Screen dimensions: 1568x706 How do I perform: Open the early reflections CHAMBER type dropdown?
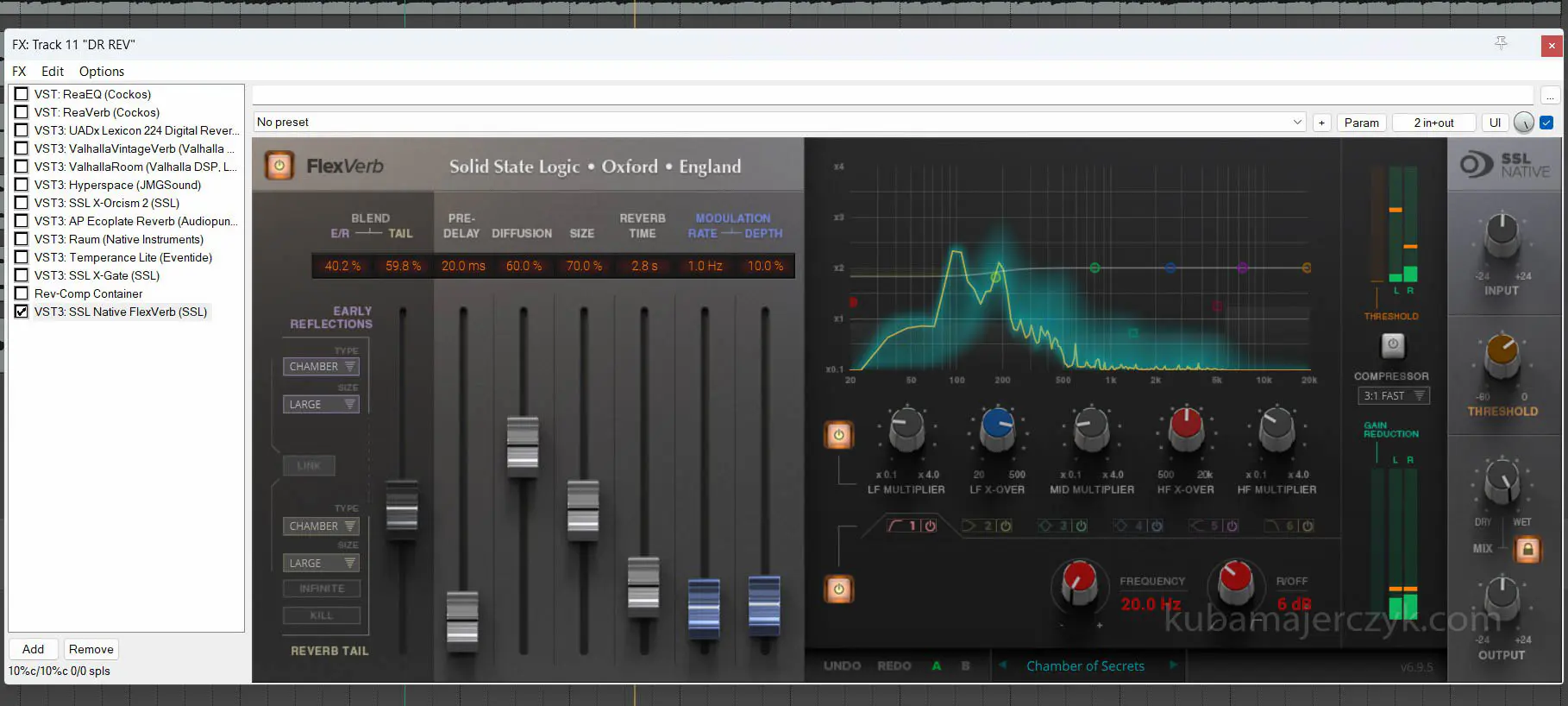click(x=322, y=367)
